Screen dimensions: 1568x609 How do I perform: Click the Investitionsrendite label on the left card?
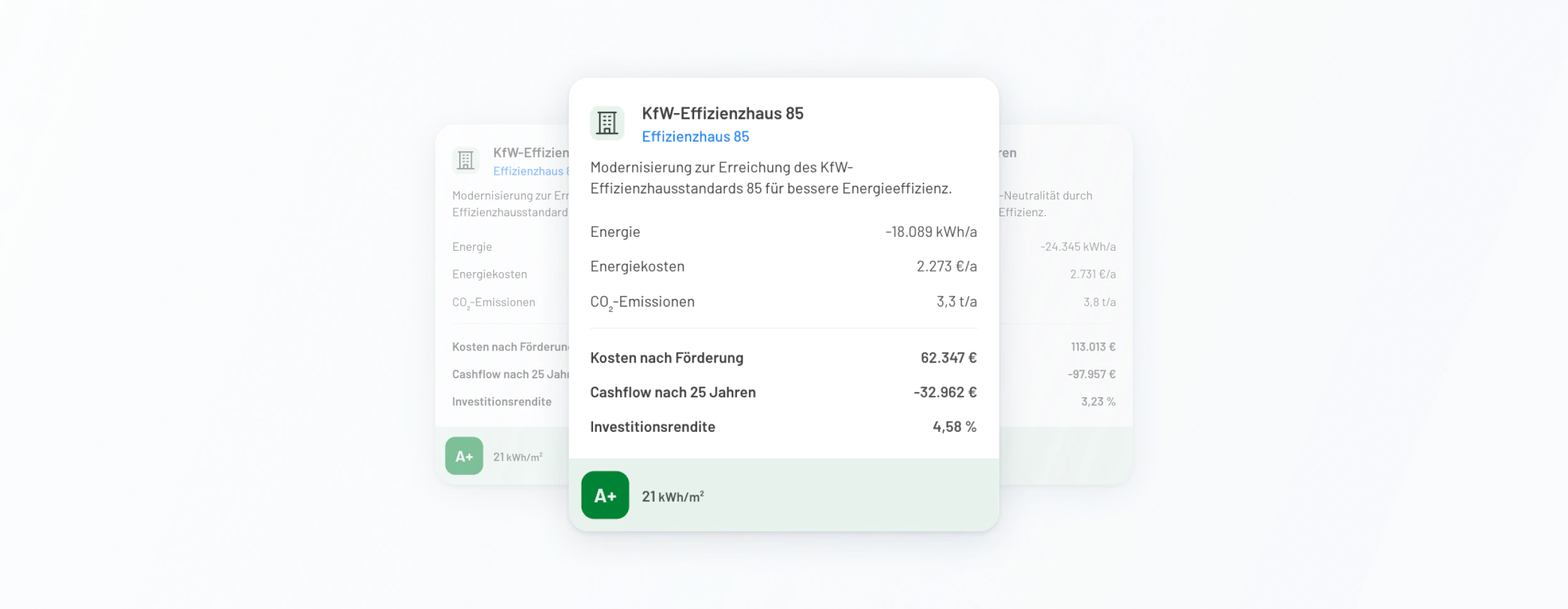(502, 402)
